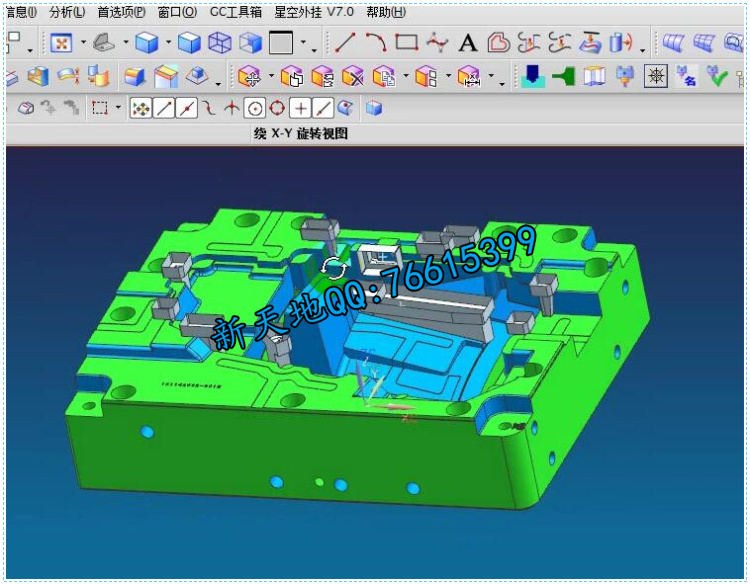Click the curved sheet trim icon

point(68,76)
